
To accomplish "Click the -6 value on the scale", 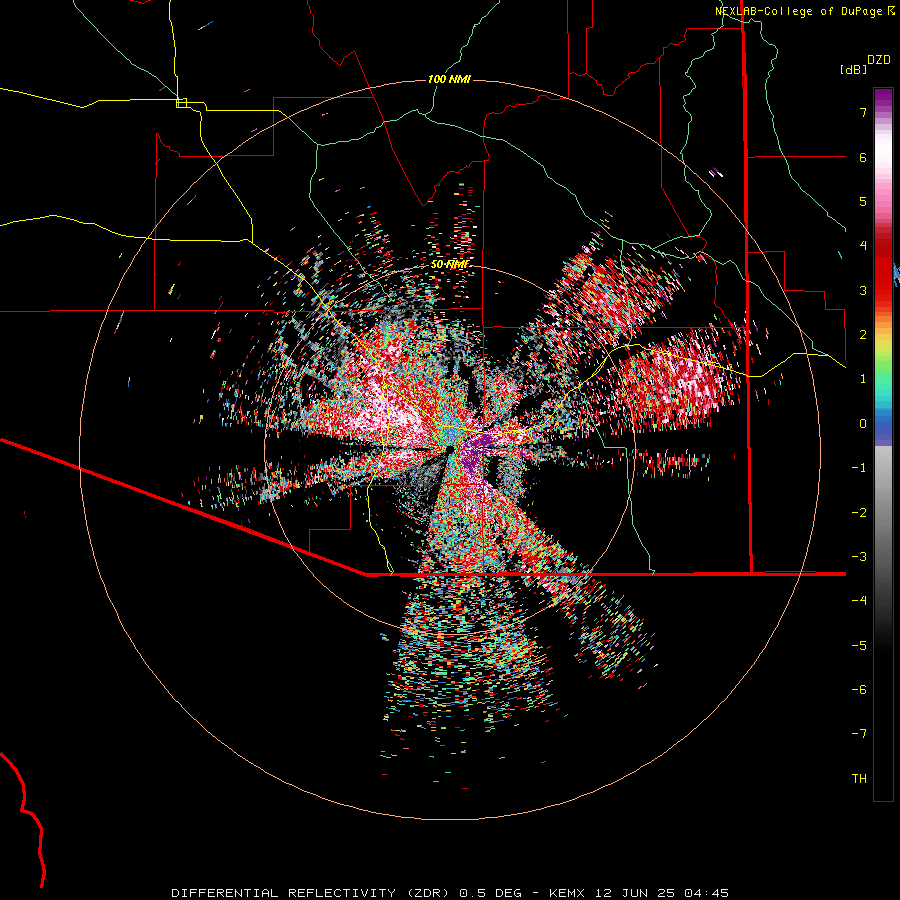I will [x=859, y=690].
